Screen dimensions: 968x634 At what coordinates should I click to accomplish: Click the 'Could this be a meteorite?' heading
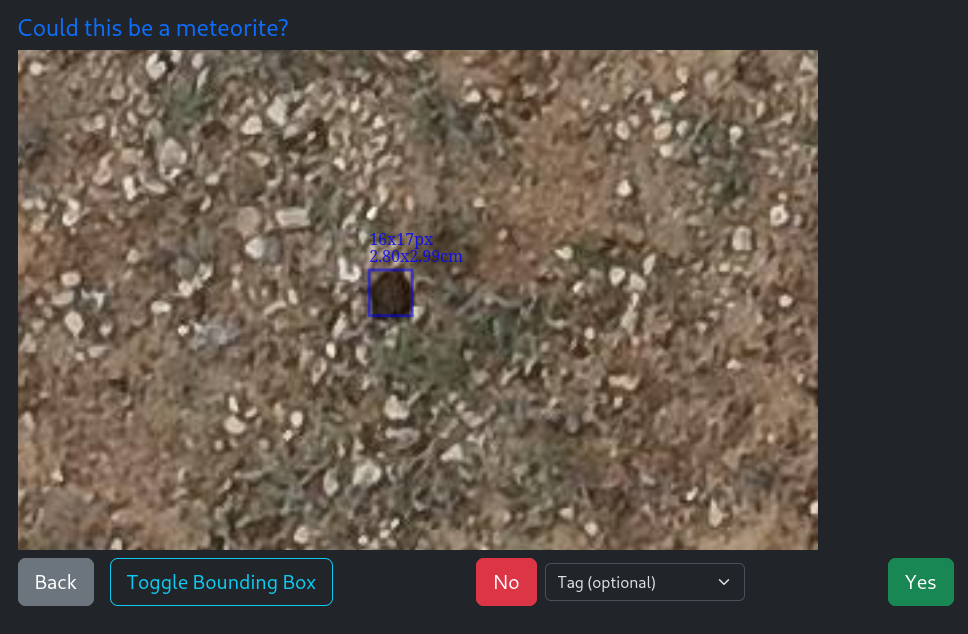click(153, 28)
